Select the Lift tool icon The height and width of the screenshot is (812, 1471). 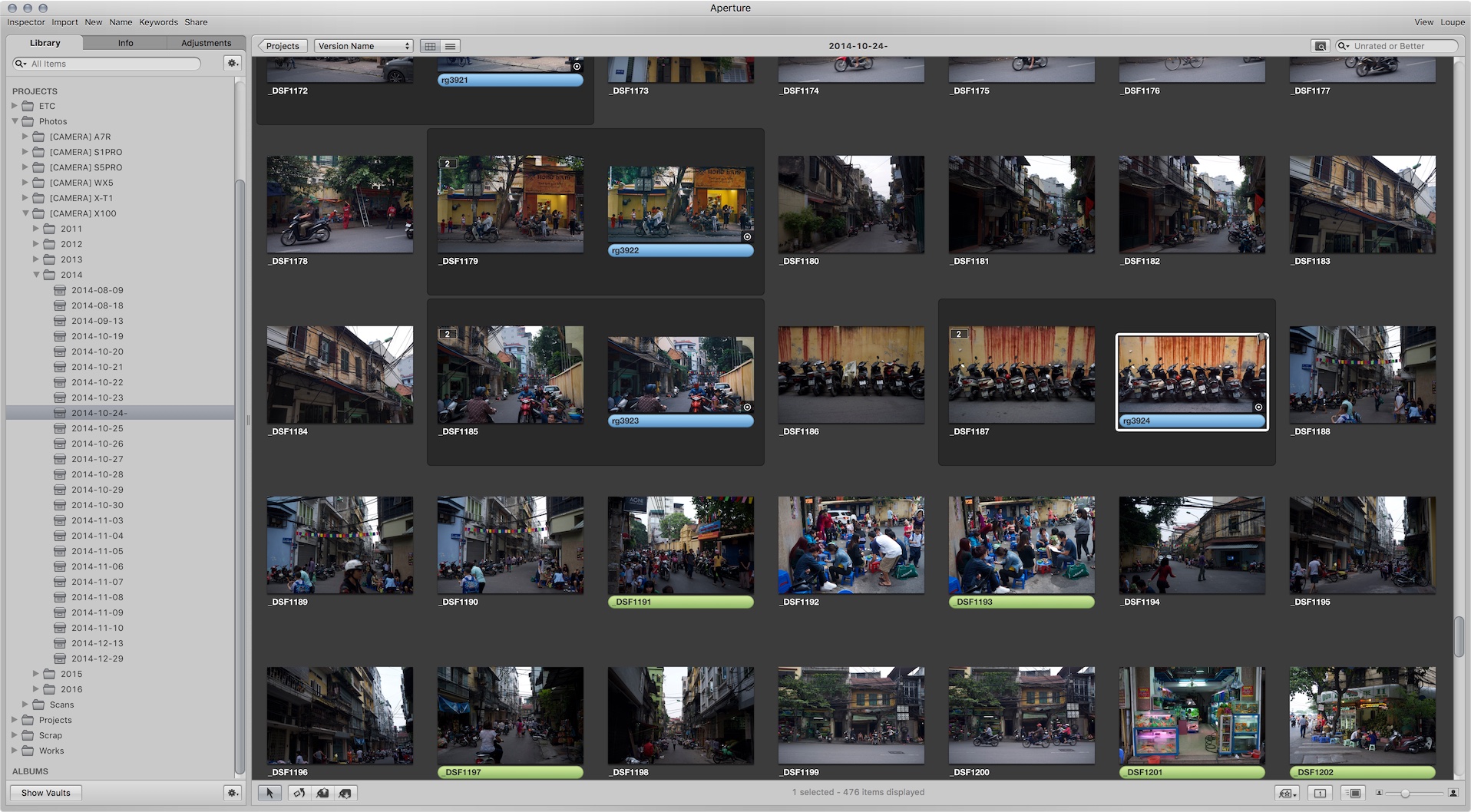pyautogui.click(x=322, y=793)
